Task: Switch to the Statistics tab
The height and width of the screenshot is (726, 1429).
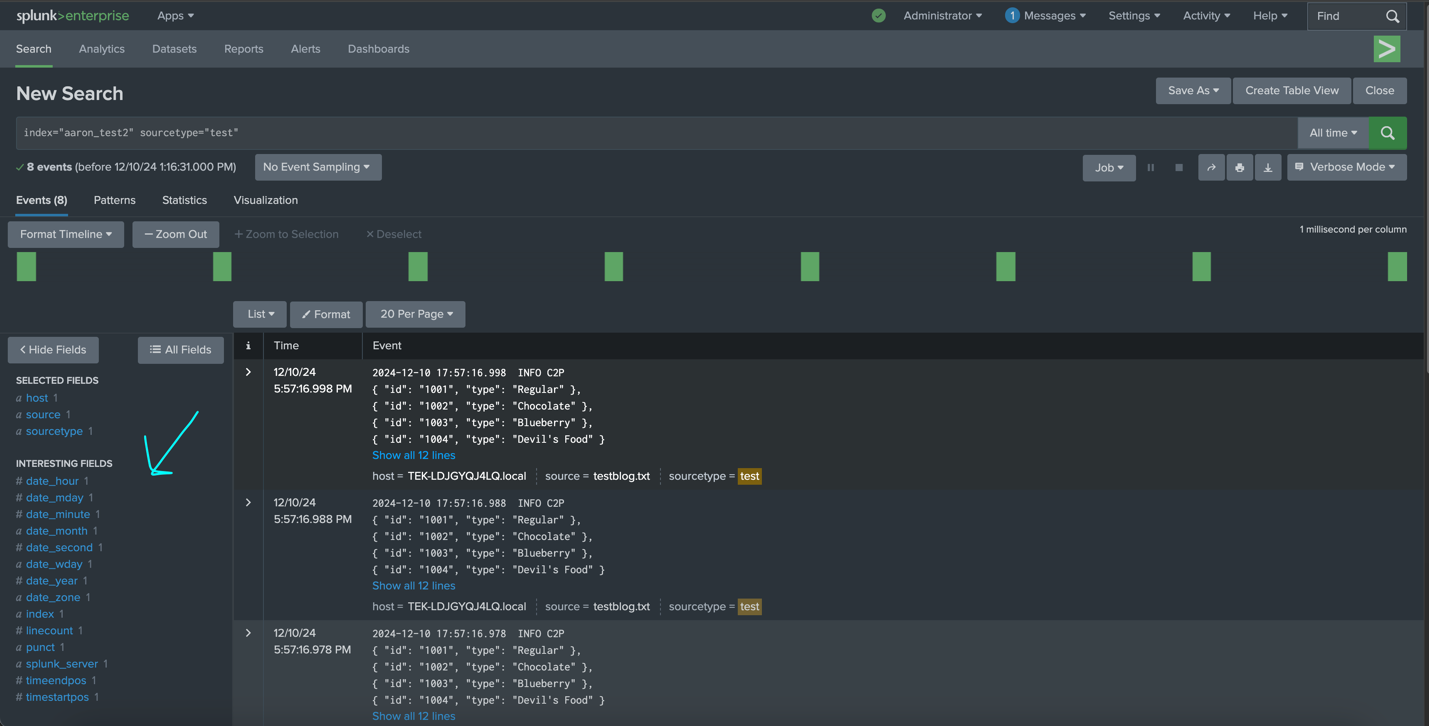Action: [x=184, y=200]
